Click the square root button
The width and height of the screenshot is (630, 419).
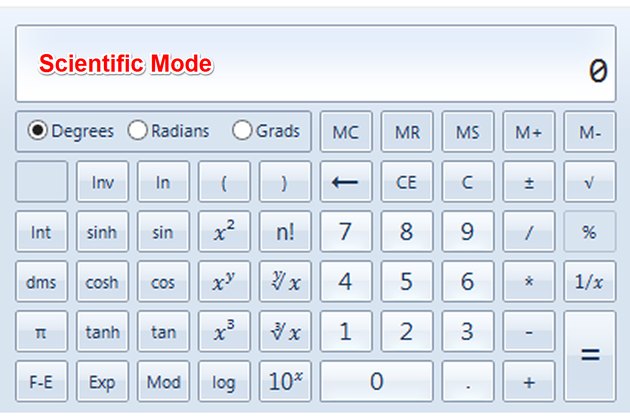click(x=589, y=182)
